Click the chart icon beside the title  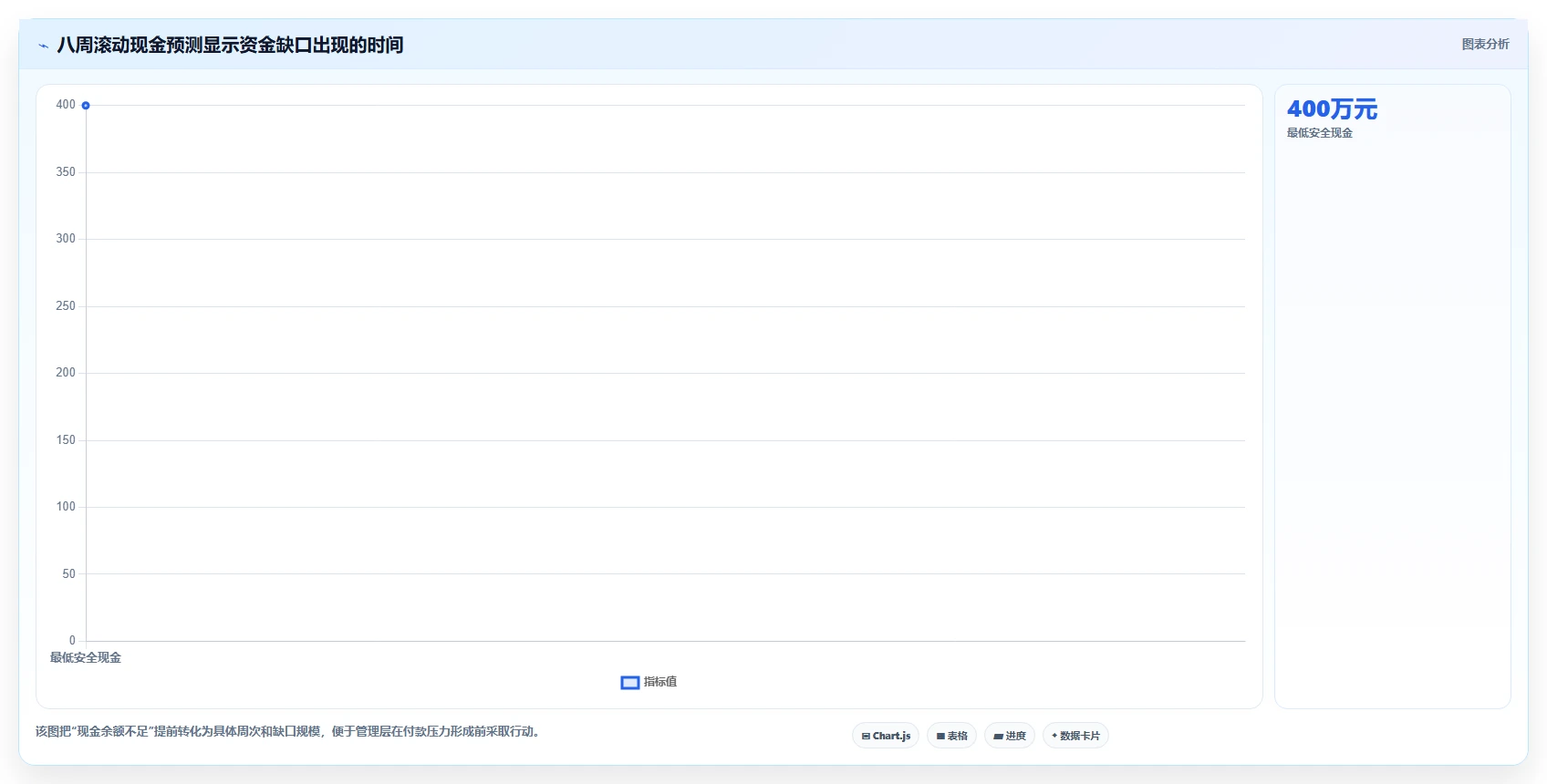click(x=43, y=46)
